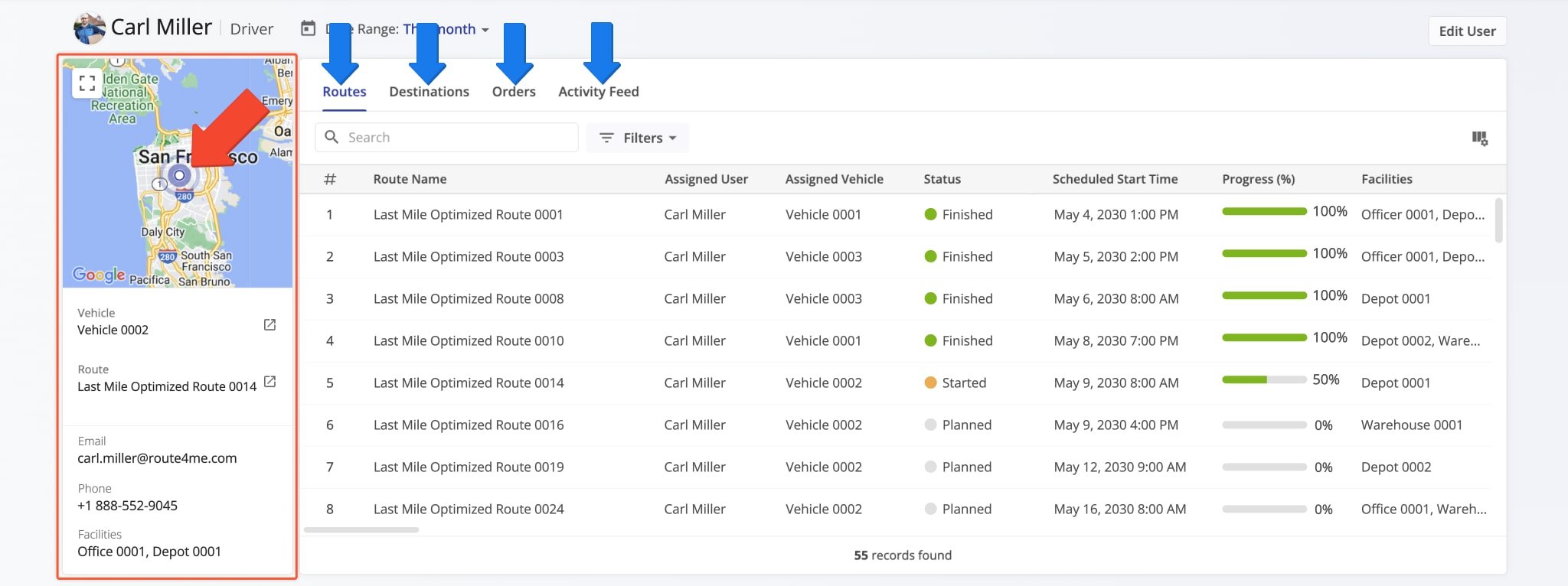Select the Routes tab
The width and height of the screenshot is (1568, 586).
[x=344, y=92]
